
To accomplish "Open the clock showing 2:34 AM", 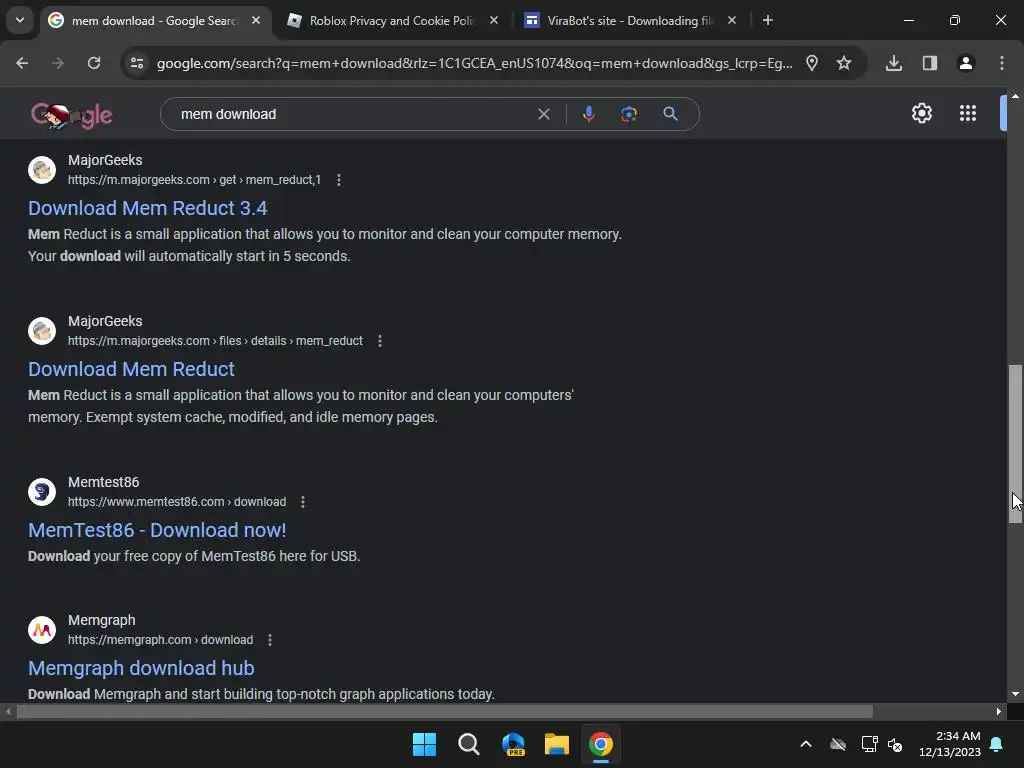I will tap(950, 744).
